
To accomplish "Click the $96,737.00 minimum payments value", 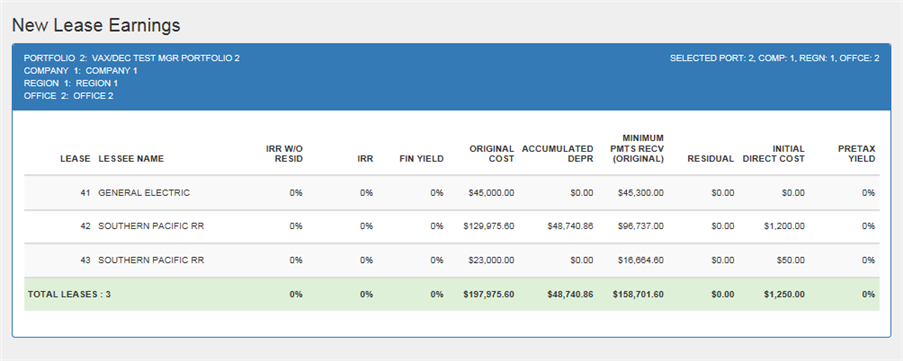I will pos(641,226).
